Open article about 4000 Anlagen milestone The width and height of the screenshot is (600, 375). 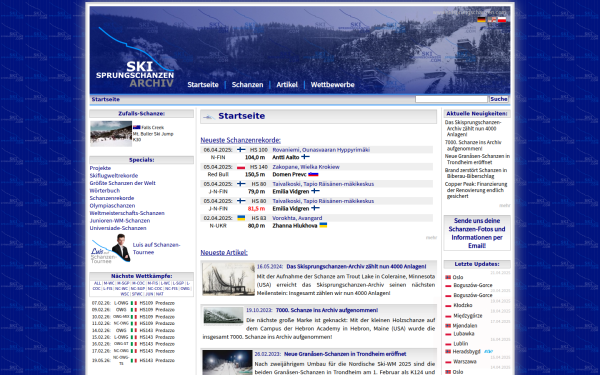pyautogui.click(x=356, y=266)
